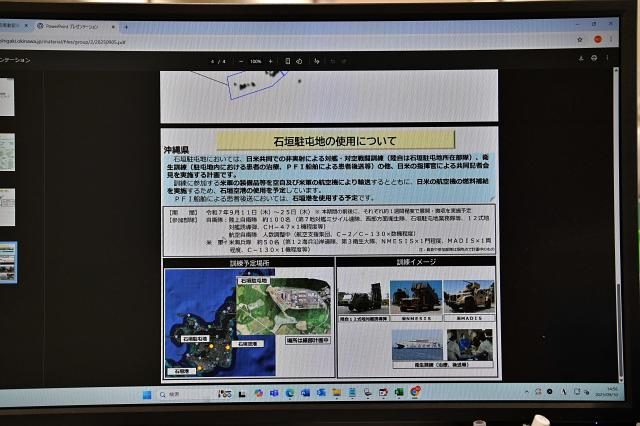
Task: Click the zoom in plus button
Action: tap(272, 62)
